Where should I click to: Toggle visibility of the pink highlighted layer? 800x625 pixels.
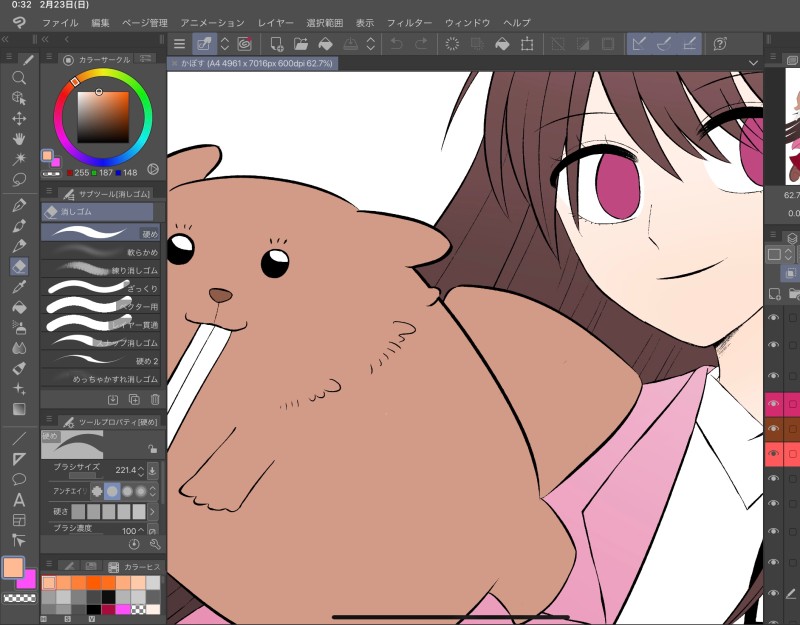pos(773,404)
